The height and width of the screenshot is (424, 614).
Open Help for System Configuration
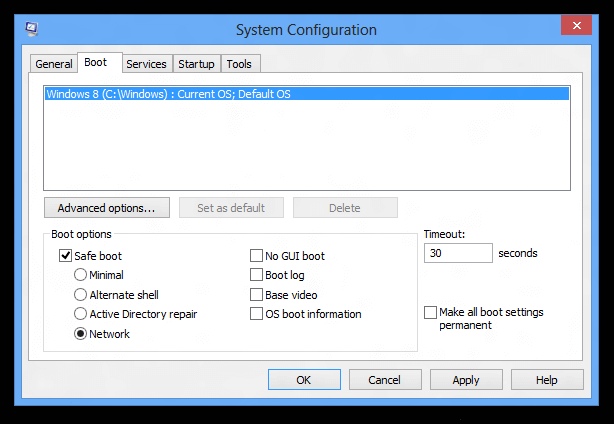coord(547,379)
